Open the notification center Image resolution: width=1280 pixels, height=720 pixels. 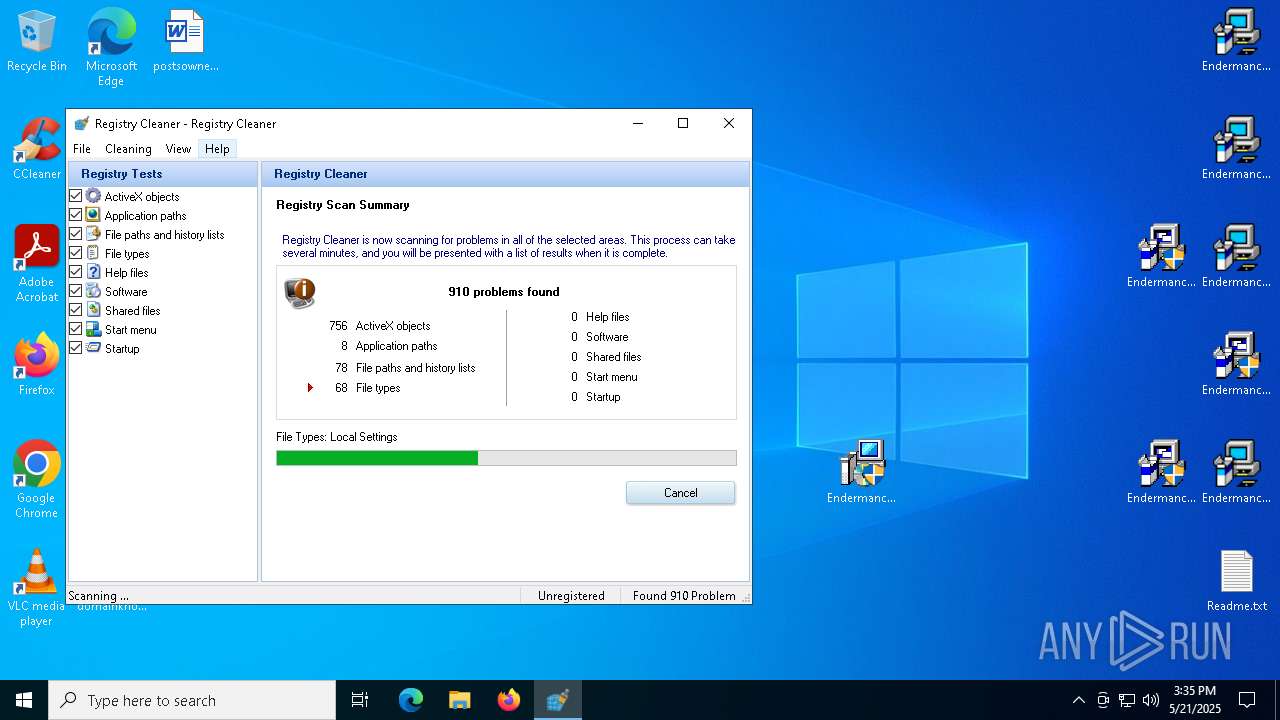coord(1247,700)
